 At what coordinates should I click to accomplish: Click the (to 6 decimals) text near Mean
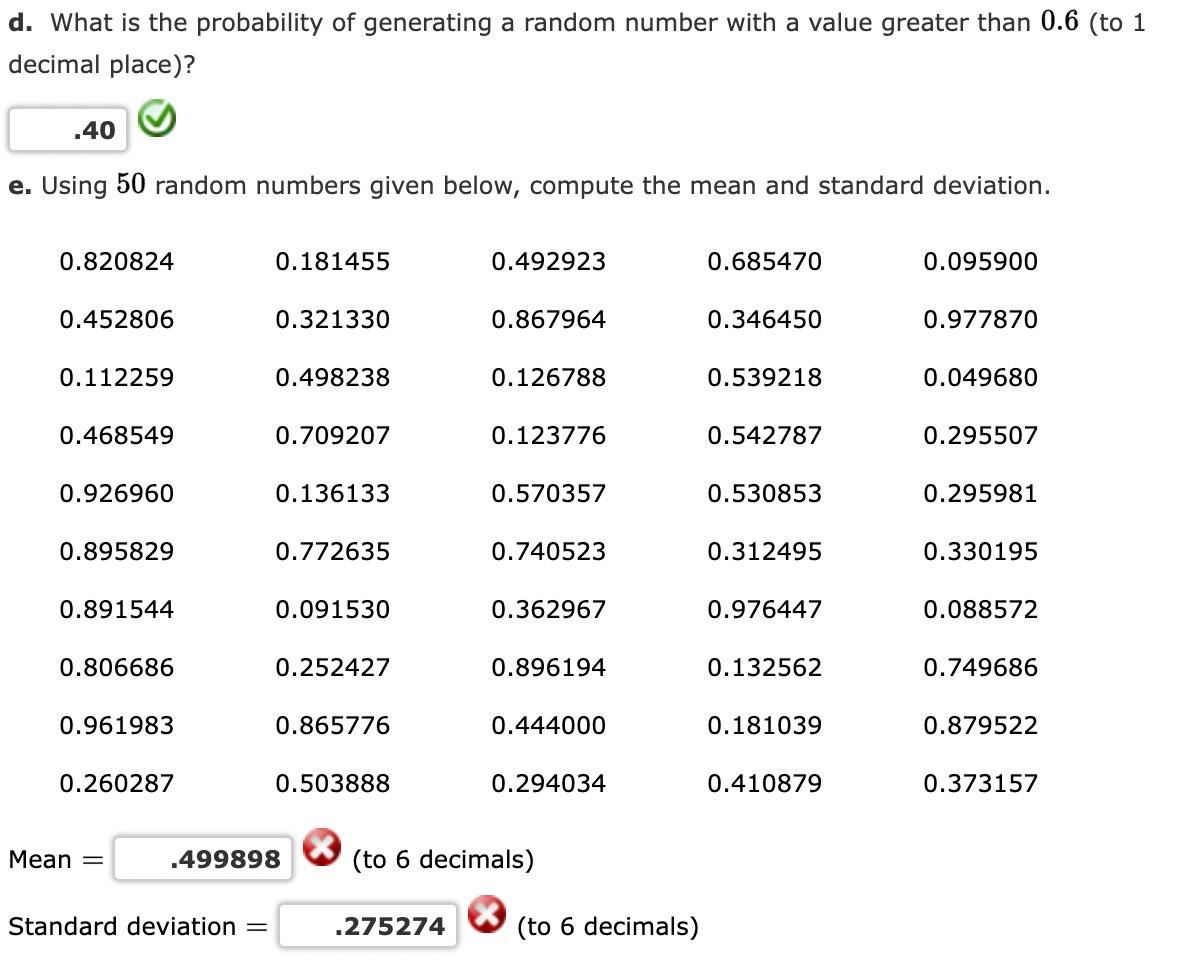pos(443,857)
